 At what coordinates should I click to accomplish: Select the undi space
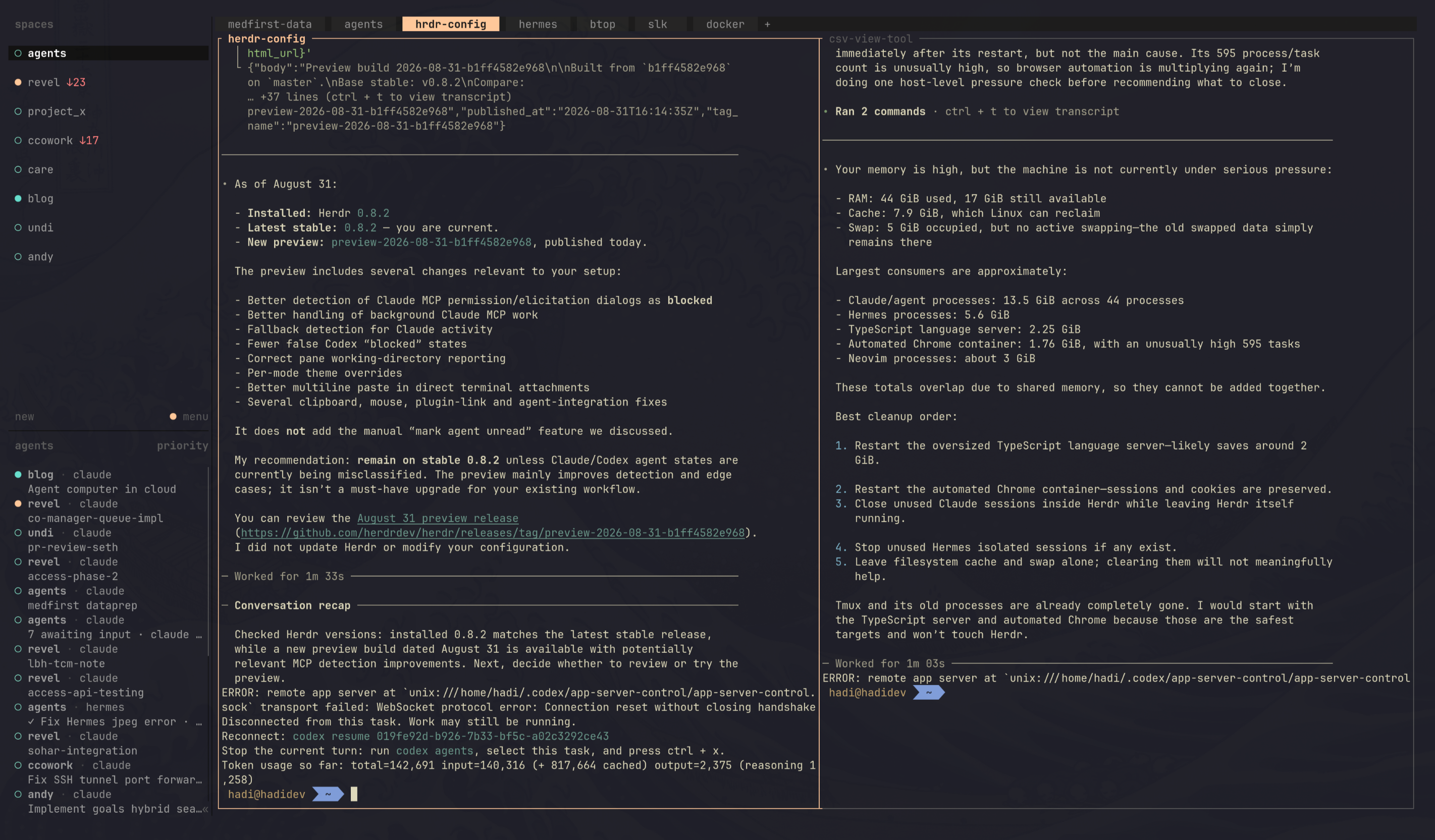pyautogui.click(x=108, y=227)
